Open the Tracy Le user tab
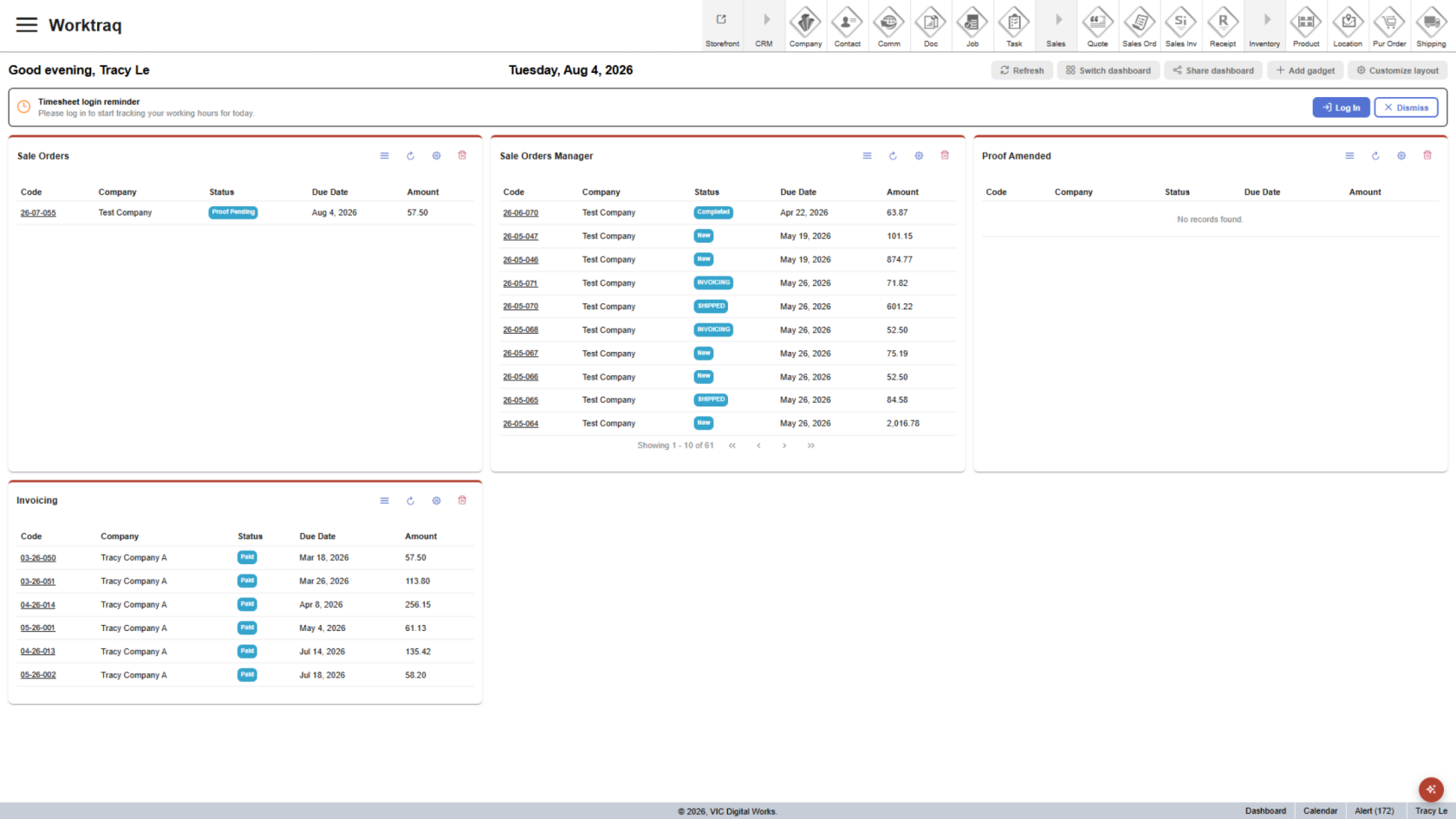Viewport: 1456px width, 819px height. (1431, 811)
